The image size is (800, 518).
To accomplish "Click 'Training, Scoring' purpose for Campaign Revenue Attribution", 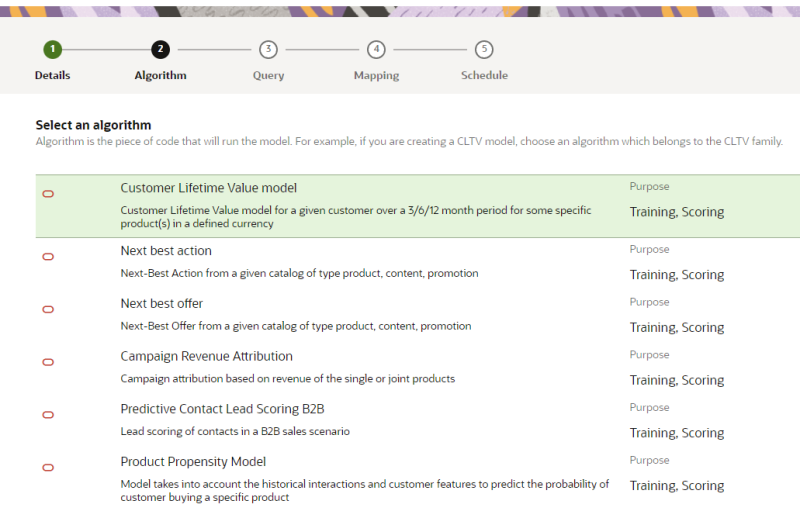I will 677,380.
